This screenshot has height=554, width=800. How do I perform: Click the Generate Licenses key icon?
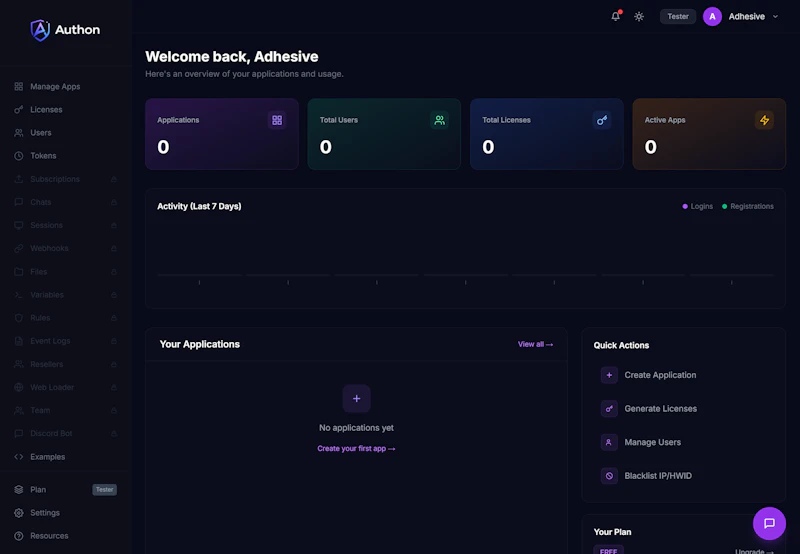coord(609,409)
